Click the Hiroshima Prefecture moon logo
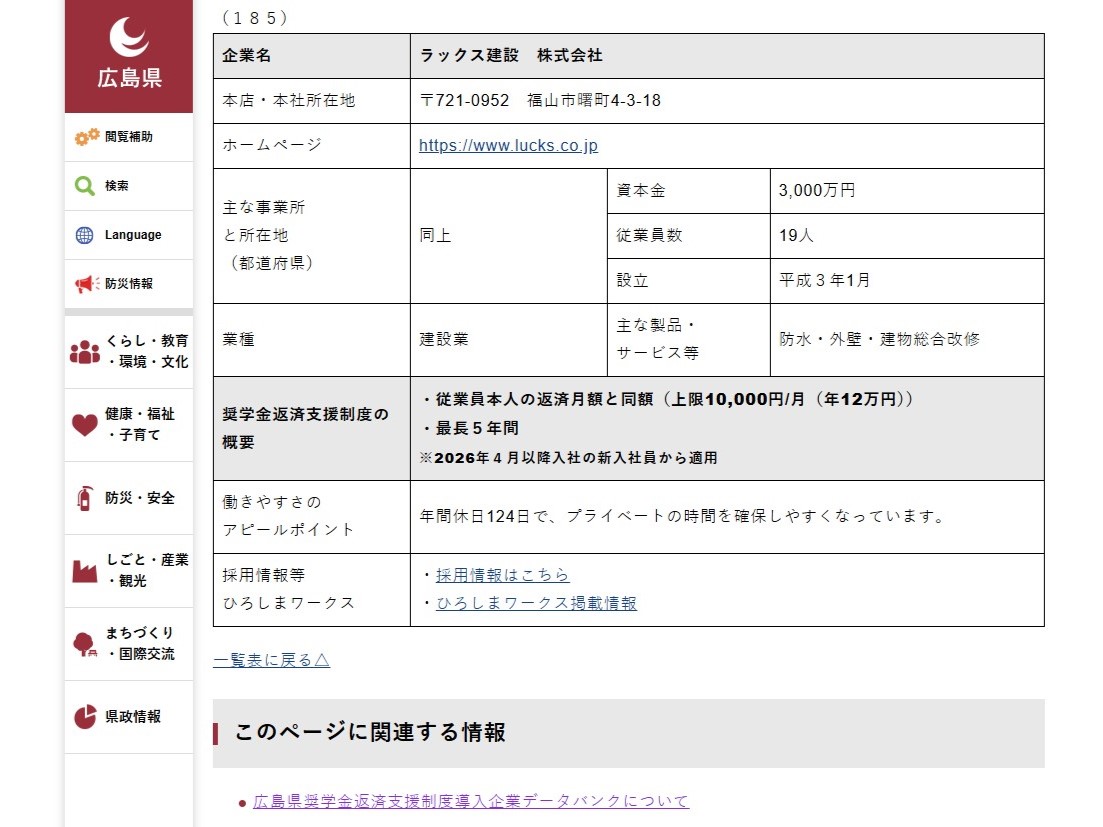 pos(129,36)
